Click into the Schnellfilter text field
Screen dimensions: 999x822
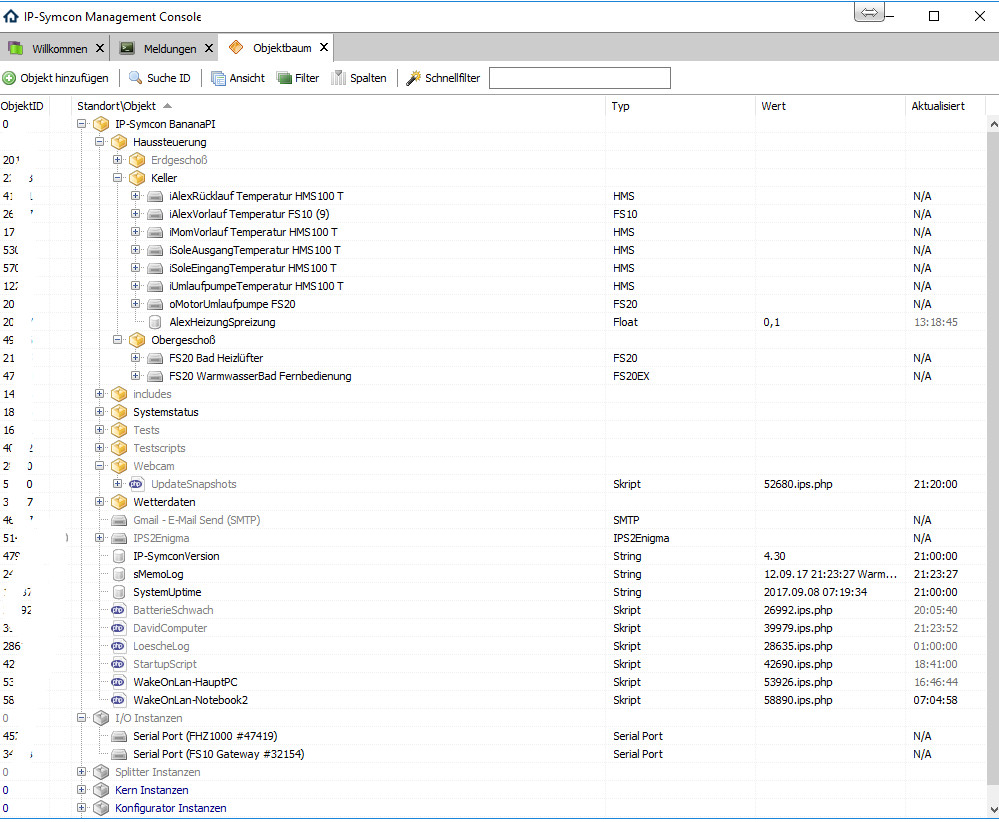580,78
